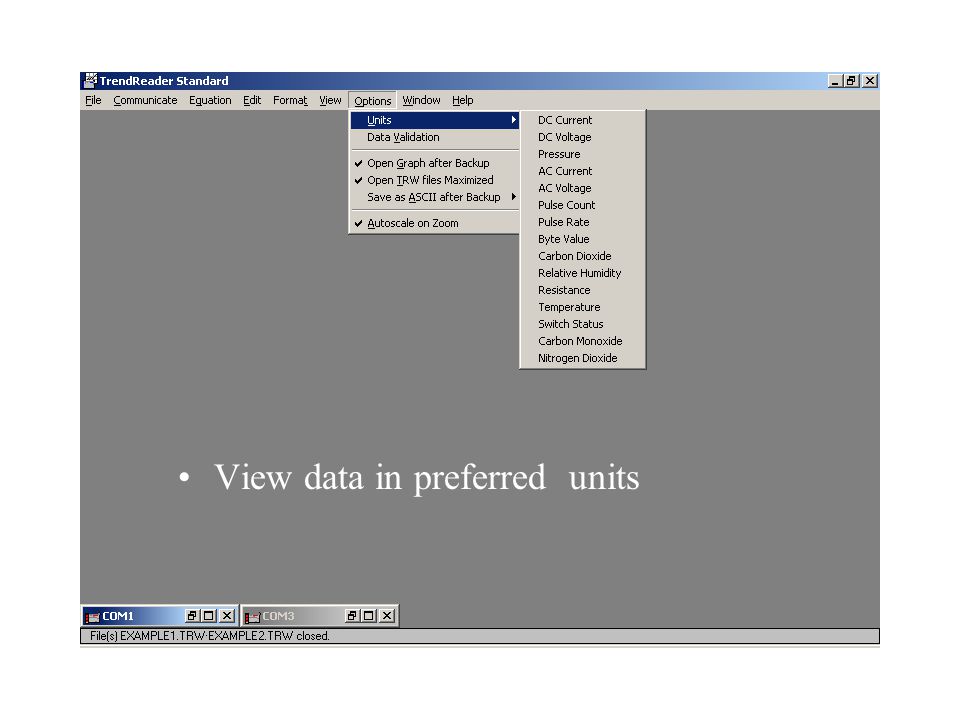Screen dimensions: 960x720
Task: Choose DC Current units
Action: tap(582, 120)
